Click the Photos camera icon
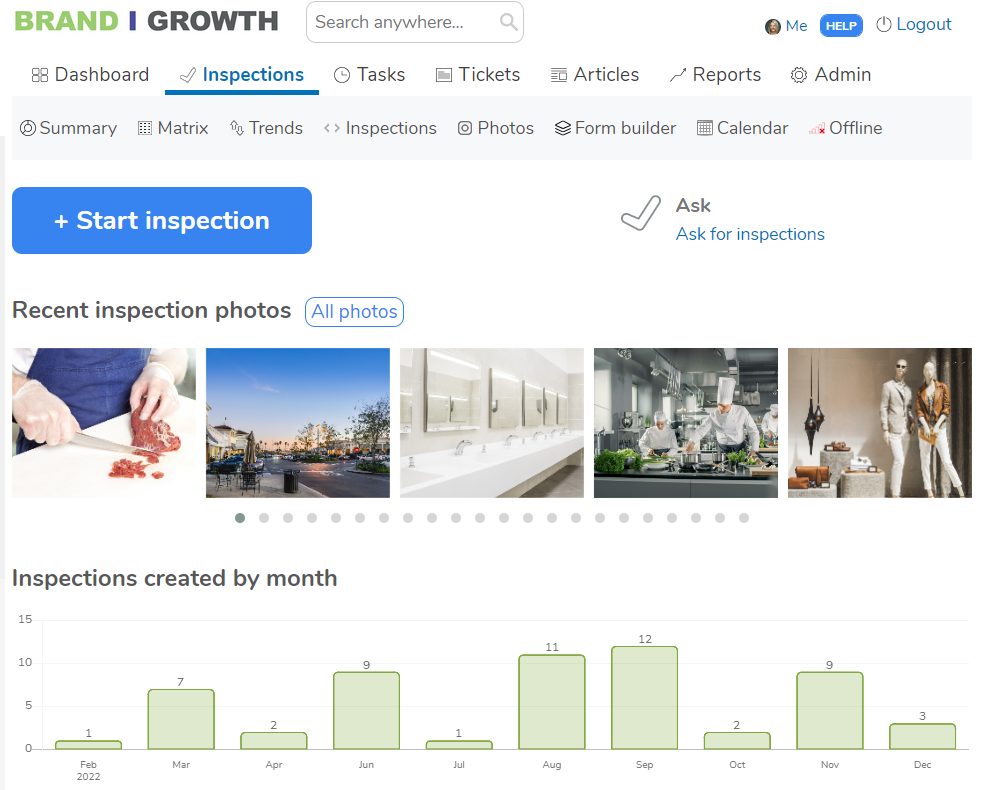This screenshot has height=790, width=985. (x=465, y=128)
